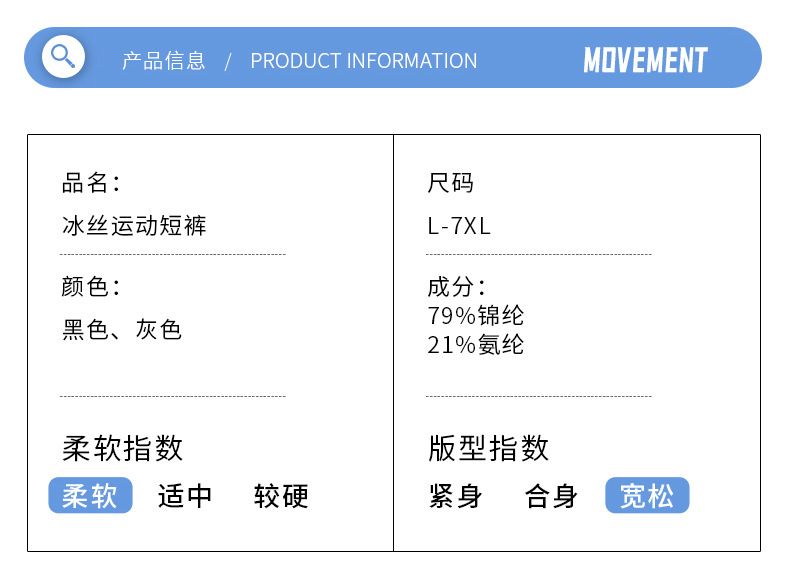
Task: Click the 79%锦纶 composition line
Action: coord(475,316)
